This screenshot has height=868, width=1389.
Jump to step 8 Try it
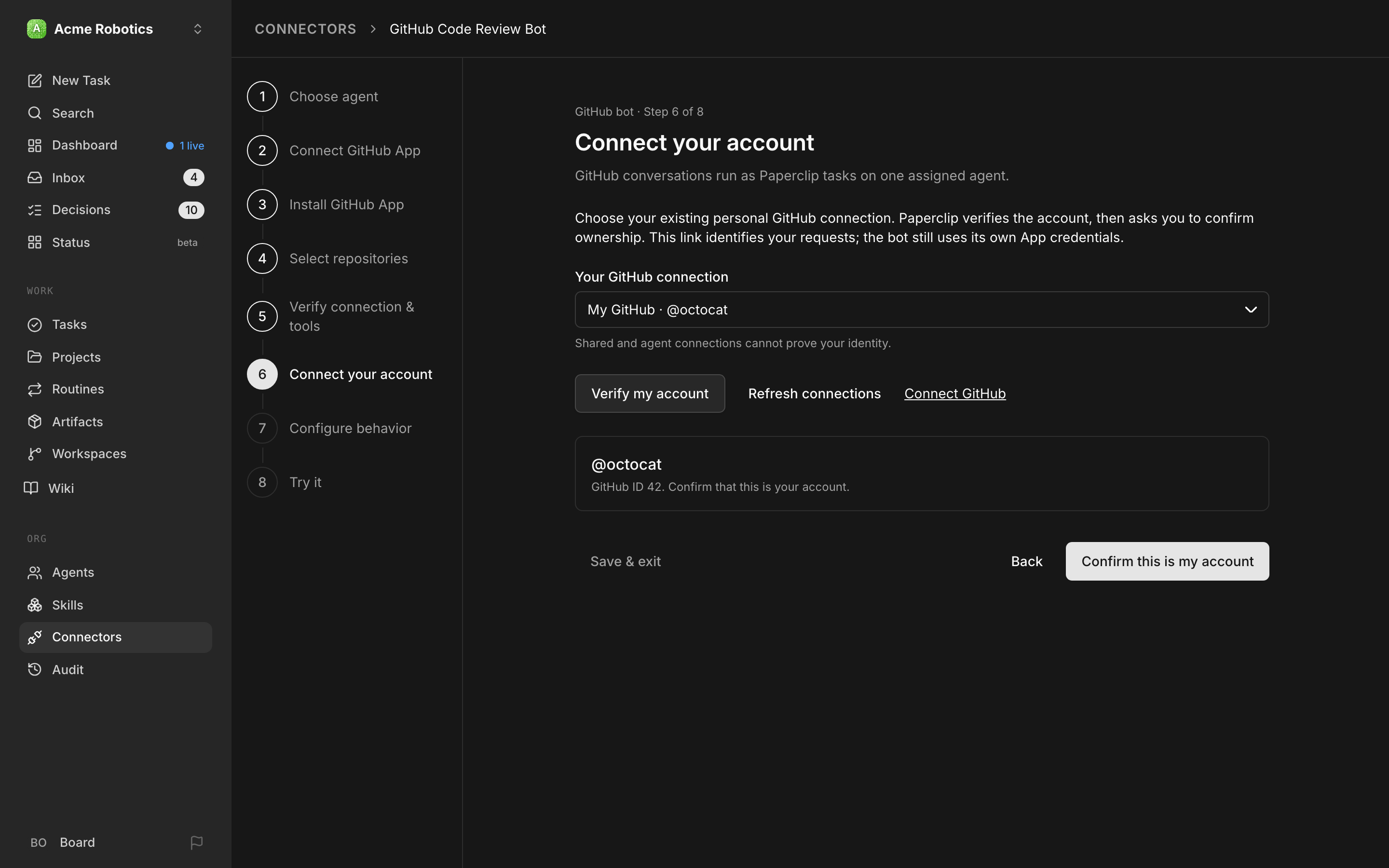284,482
